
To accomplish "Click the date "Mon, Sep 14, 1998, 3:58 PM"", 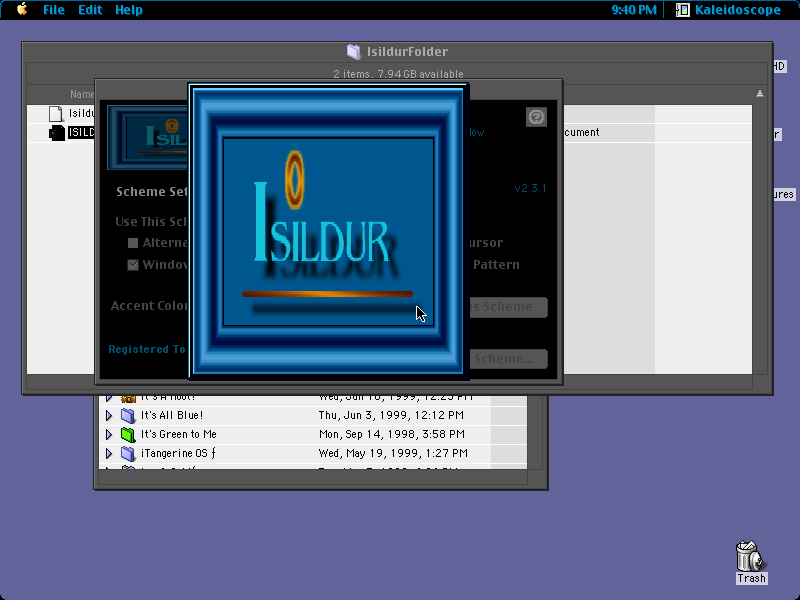I will coord(392,434).
